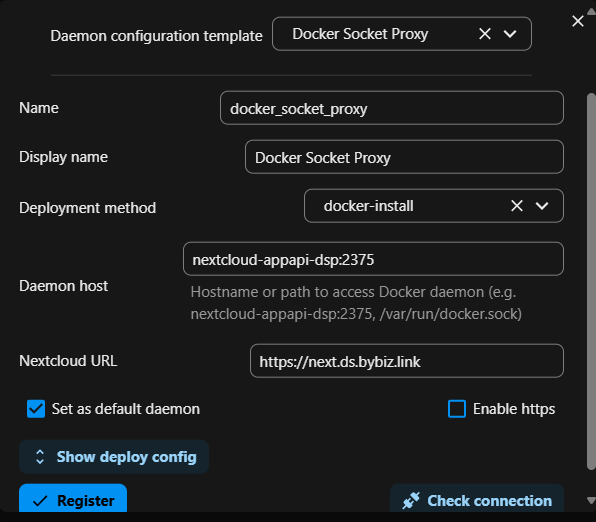
Task: Enable https checkbox
Action: (x=457, y=409)
